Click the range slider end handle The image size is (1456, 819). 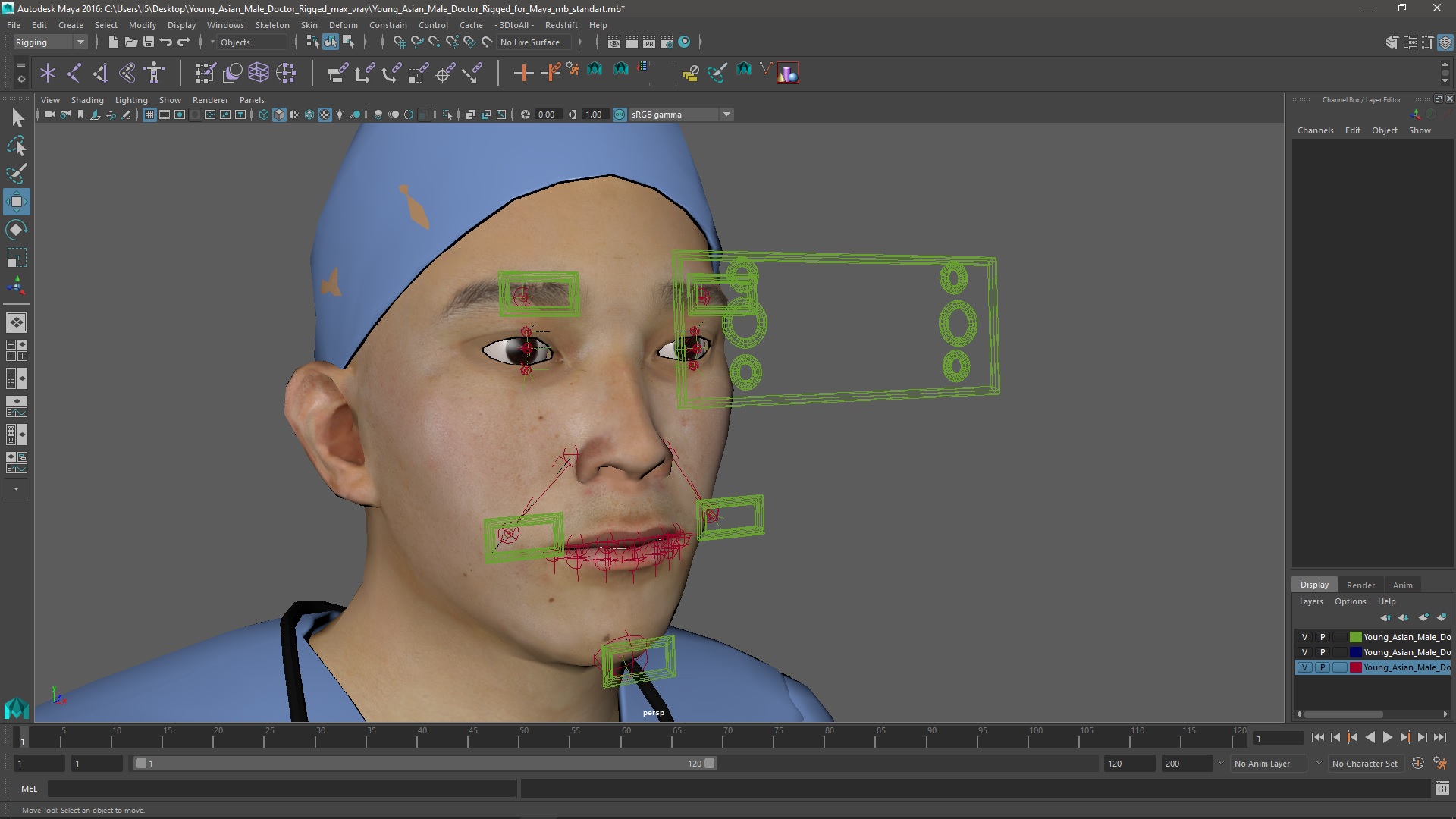[710, 764]
